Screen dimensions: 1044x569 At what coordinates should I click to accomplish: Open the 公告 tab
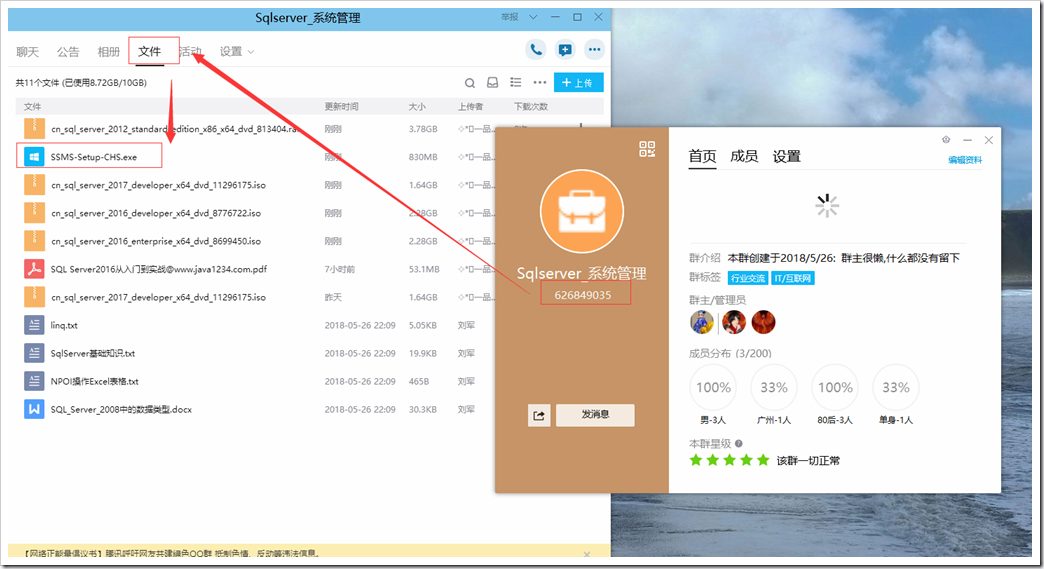(x=68, y=52)
